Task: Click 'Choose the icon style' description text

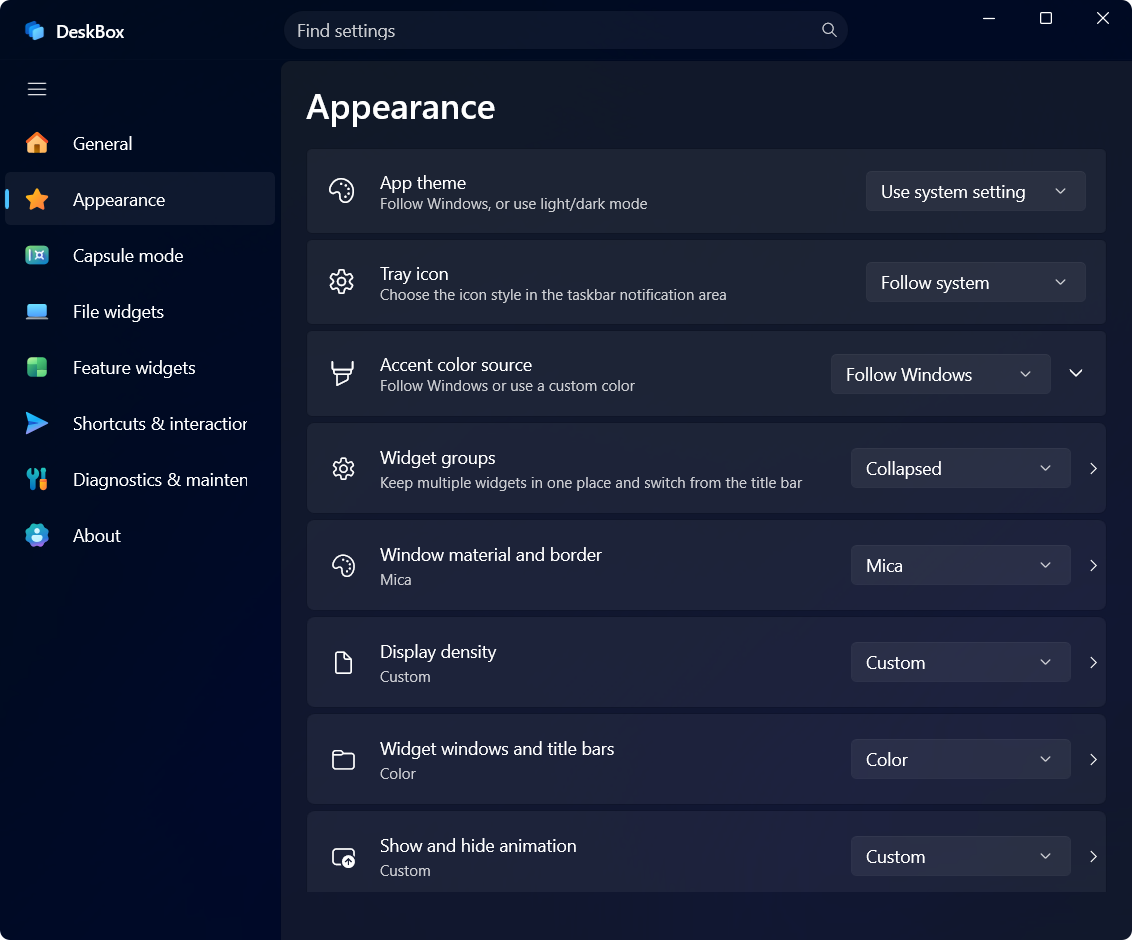Action: point(553,295)
